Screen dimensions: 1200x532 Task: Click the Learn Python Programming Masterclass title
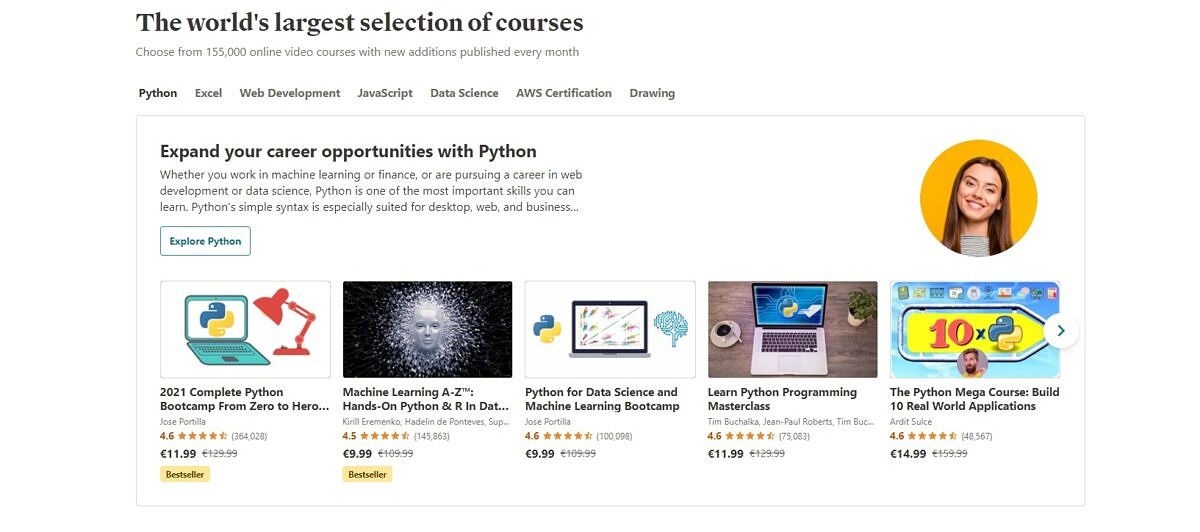click(x=782, y=399)
